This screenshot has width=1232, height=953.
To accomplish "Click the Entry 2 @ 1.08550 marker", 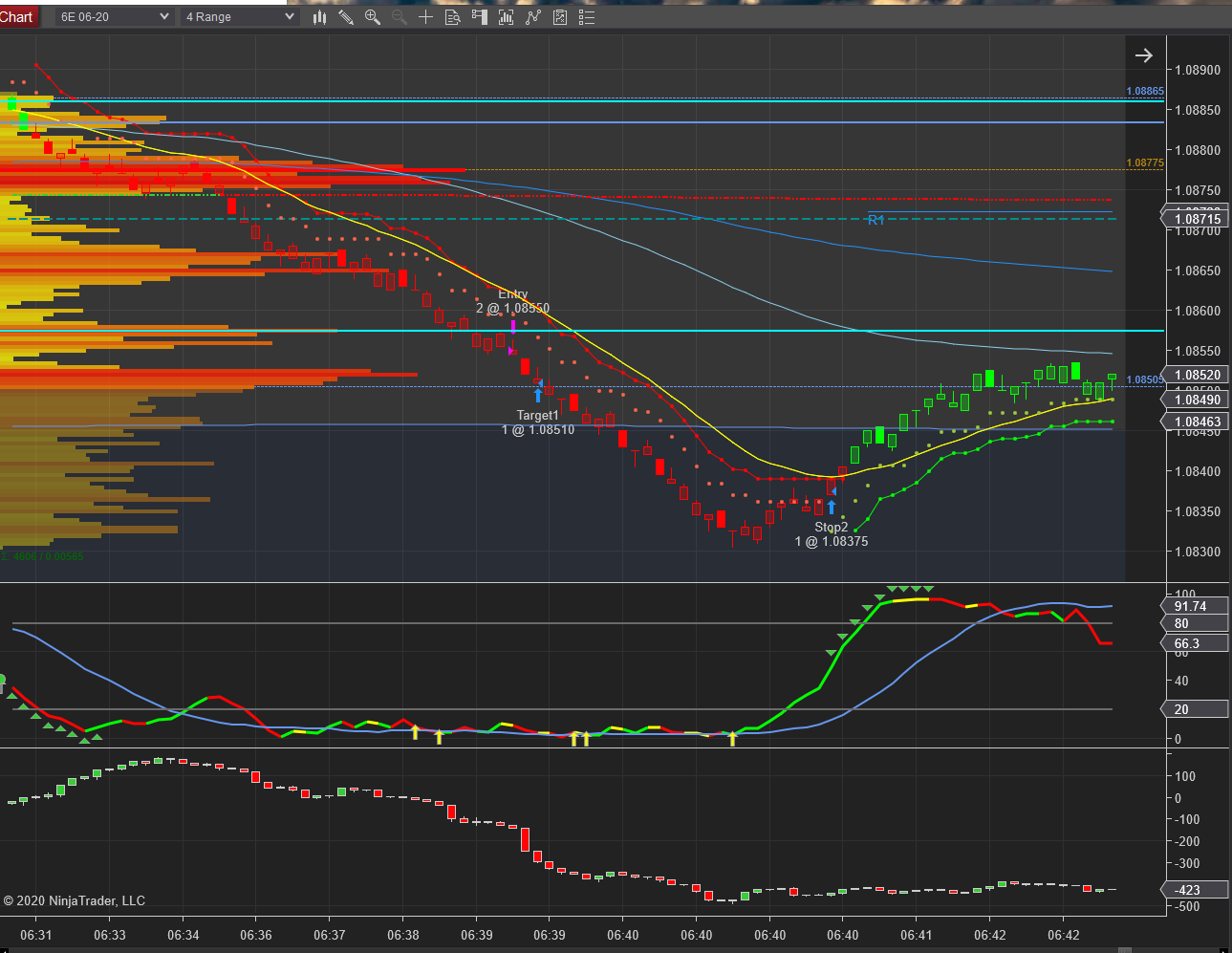I will tap(513, 301).
